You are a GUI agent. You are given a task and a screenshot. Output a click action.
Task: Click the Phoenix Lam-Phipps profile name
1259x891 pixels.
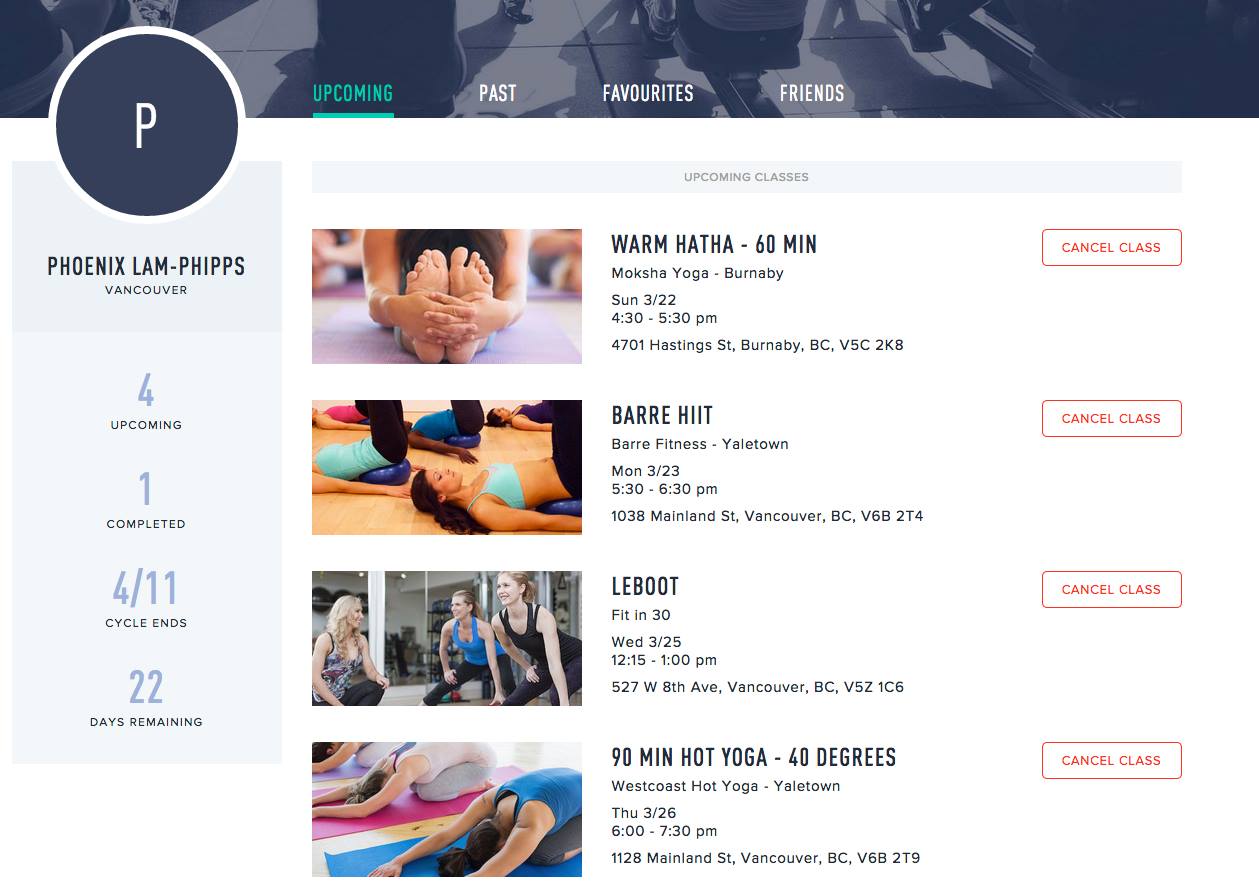(146, 266)
